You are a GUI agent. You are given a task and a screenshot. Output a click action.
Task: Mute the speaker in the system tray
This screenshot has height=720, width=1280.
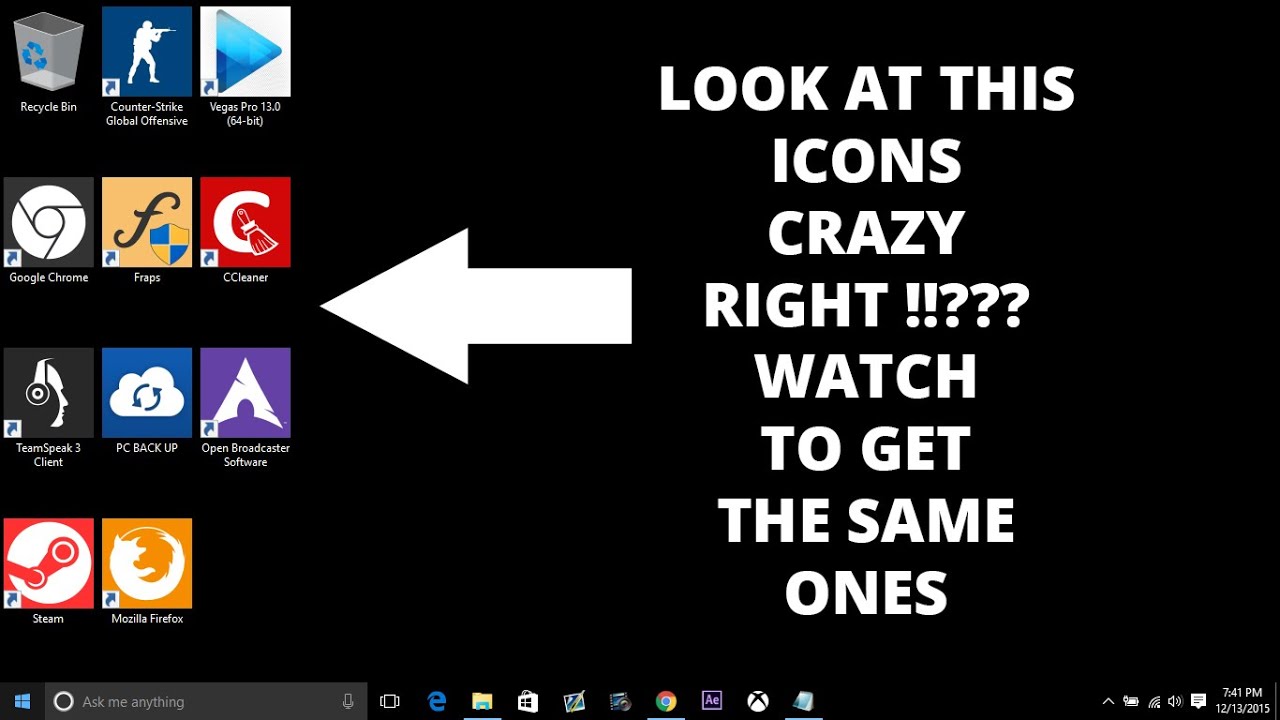pyautogui.click(x=1174, y=701)
